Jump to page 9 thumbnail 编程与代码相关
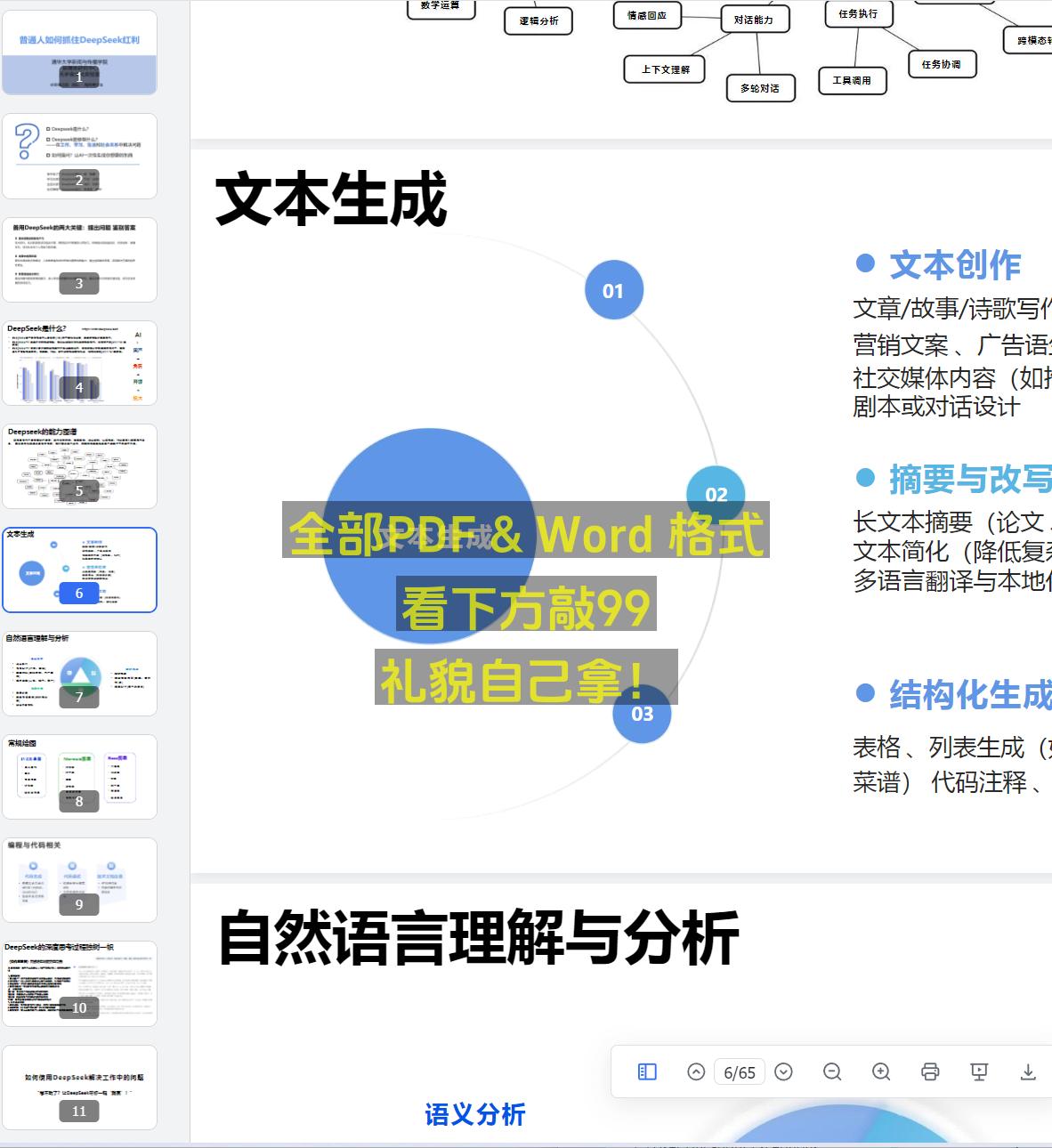The width and height of the screenshot is (1052, 1148). click(79, 880)
